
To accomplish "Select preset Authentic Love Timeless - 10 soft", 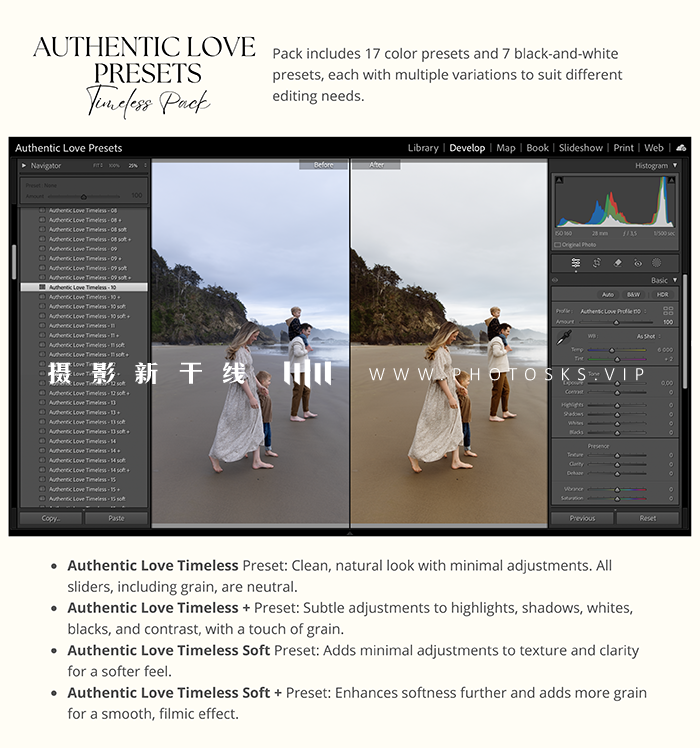I will tap(84, 307).
